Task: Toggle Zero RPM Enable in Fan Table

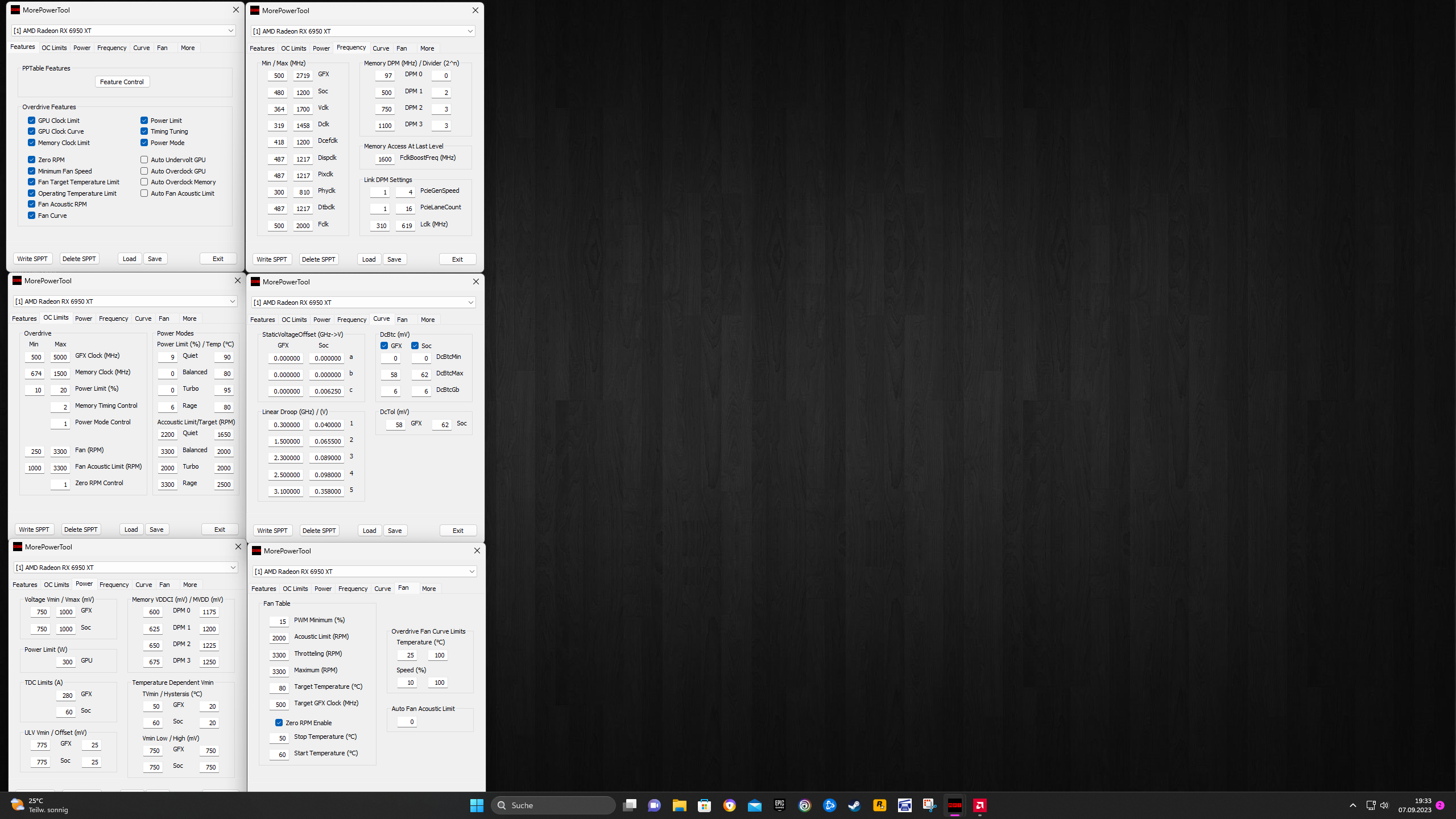Action: (x=279, y=723)
